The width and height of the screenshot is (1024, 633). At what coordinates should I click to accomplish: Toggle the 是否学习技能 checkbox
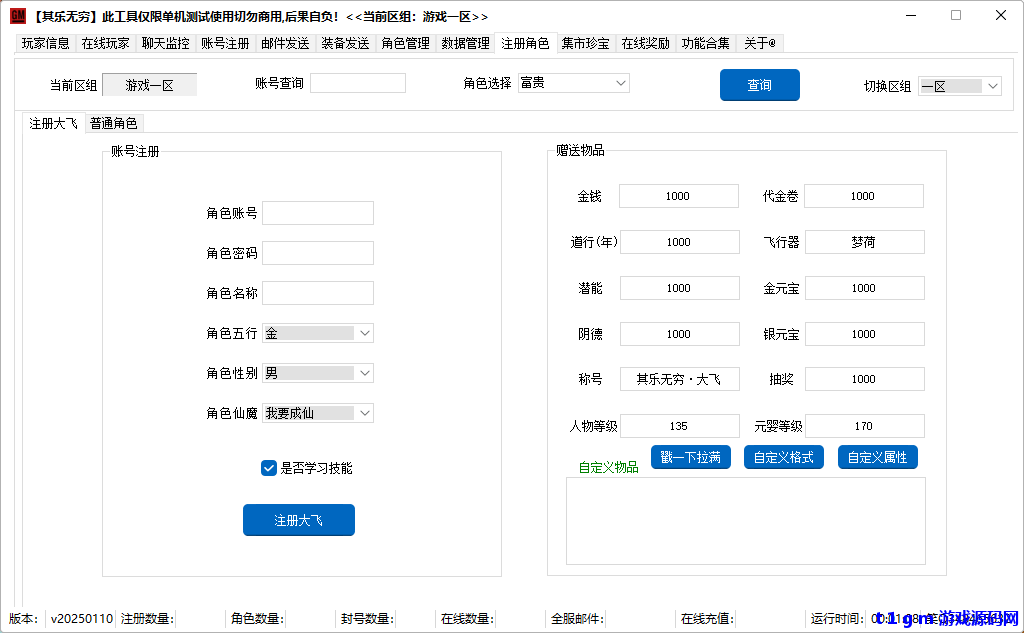point(268,467)
